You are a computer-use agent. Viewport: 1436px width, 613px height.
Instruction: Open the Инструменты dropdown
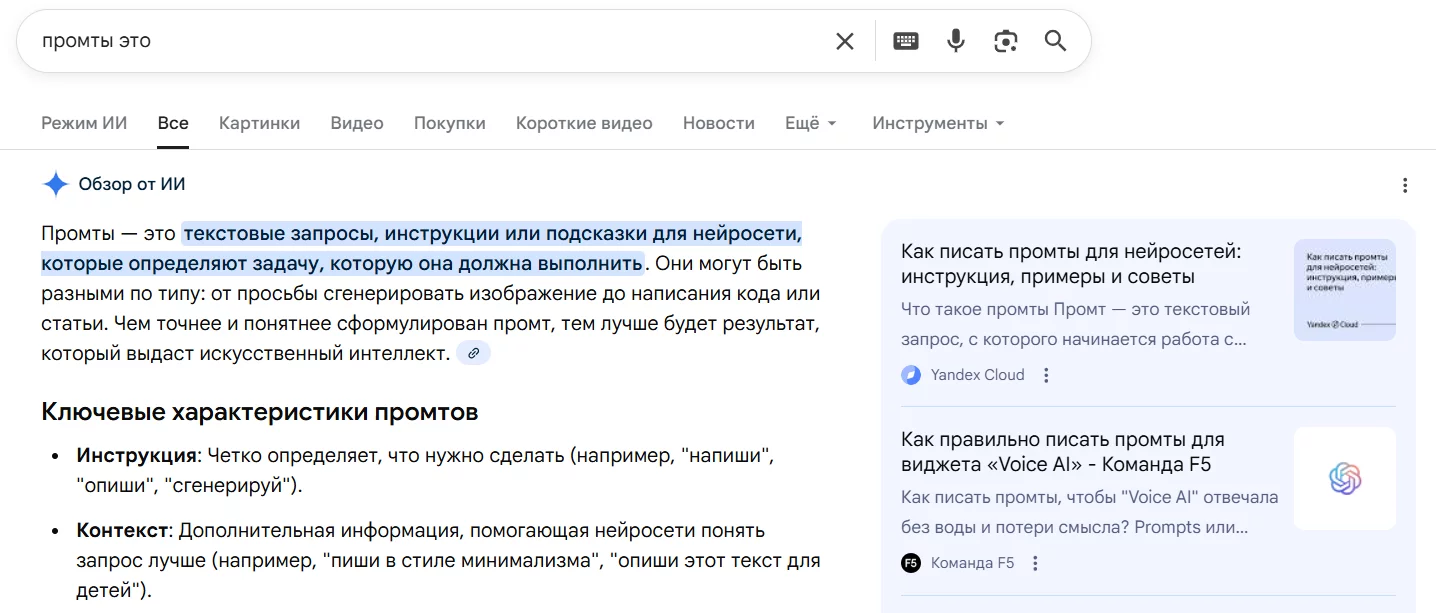[x=936, y=122]
